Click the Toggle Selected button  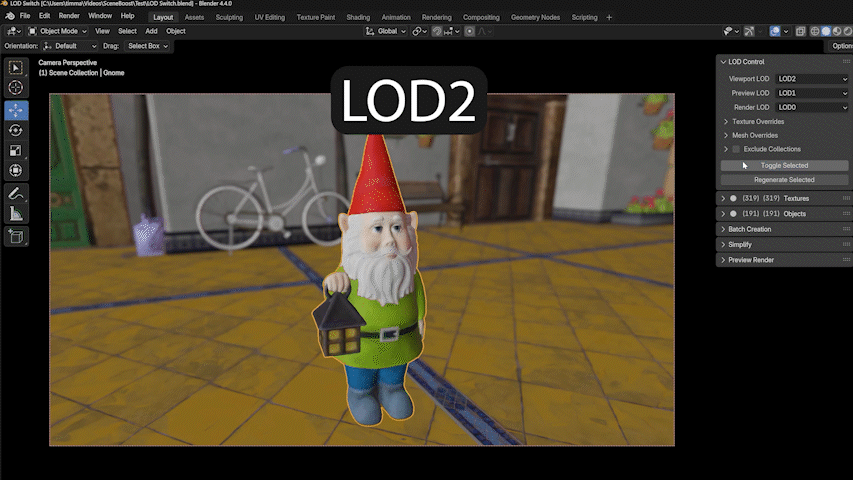(x=784, y=165)
